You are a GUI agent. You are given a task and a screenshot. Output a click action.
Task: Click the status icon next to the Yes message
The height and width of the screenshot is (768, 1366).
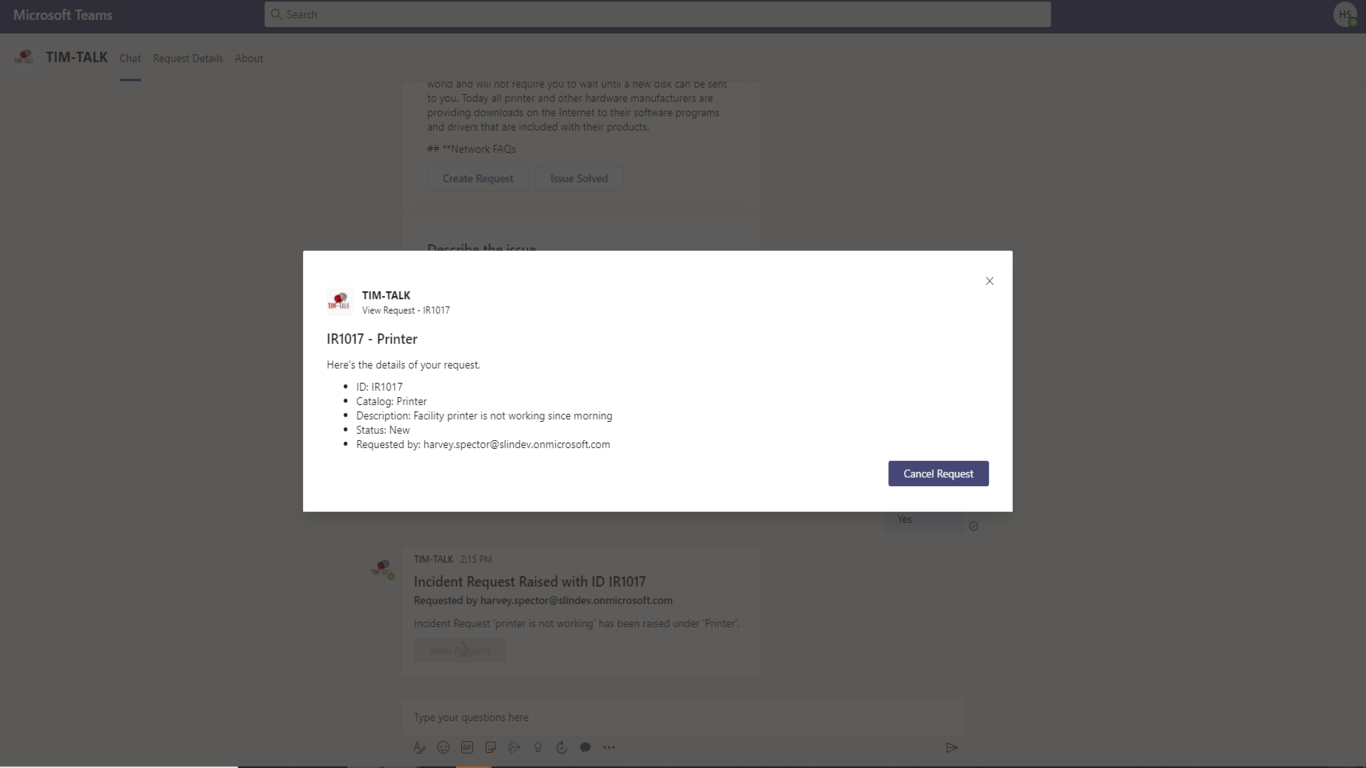973,526
